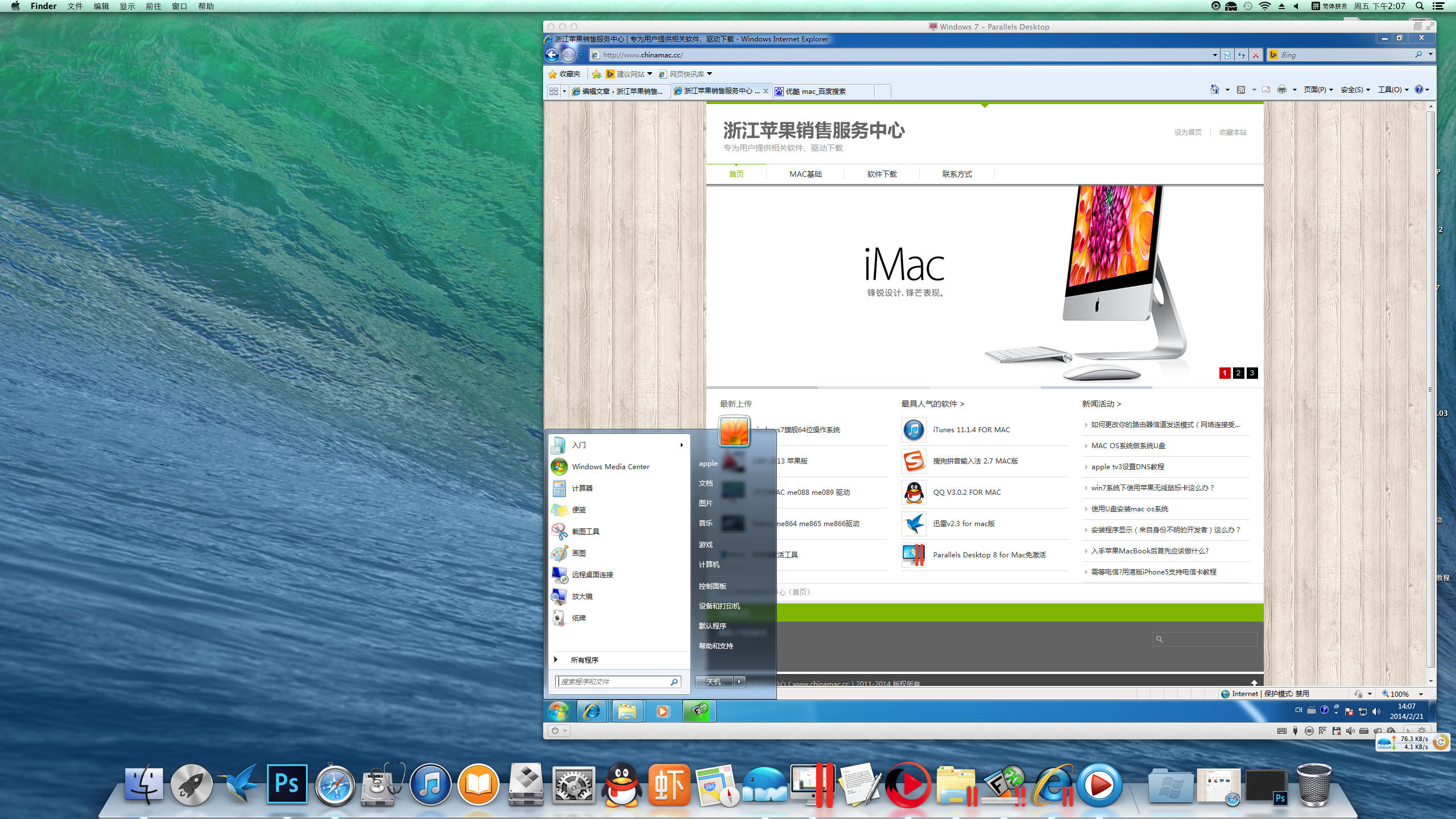Click the 关机 shutdown button
This screenshot has height=819, width=1456.
[714, 681]
